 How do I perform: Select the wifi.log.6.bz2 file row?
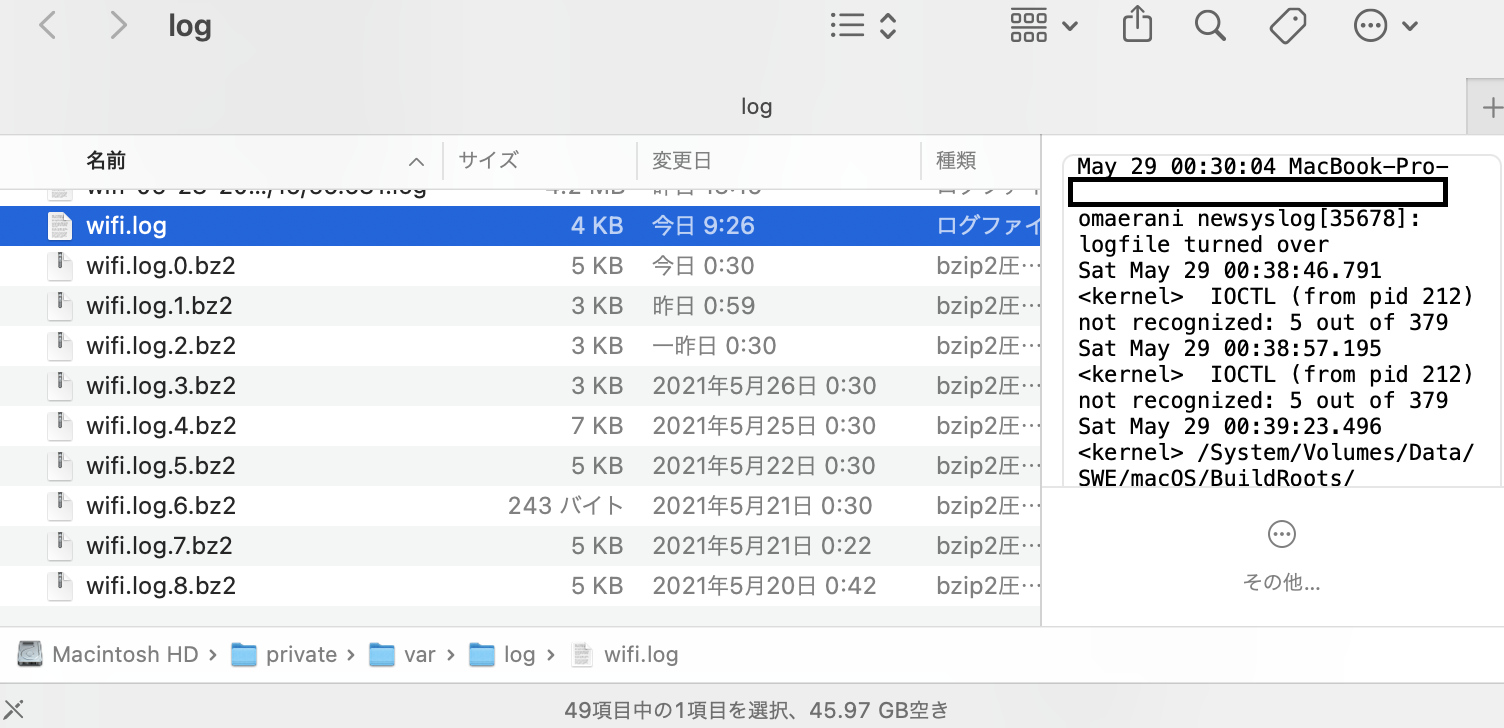[x=160, y=506]
